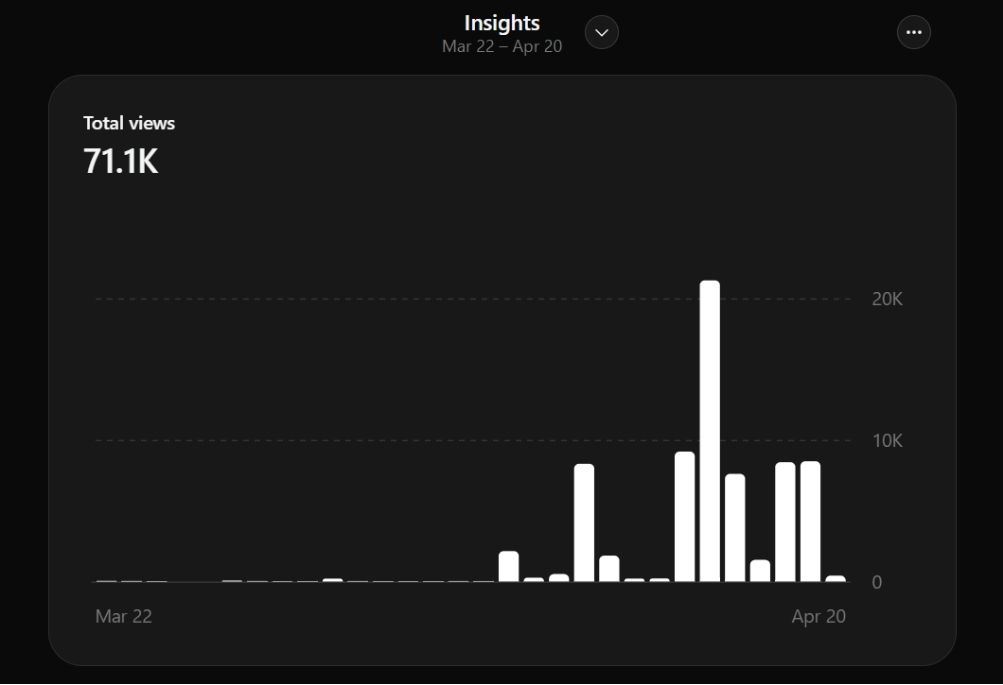Click the "Apr 20" x-axis end label
1003x685 pixels.
[819, 616]
